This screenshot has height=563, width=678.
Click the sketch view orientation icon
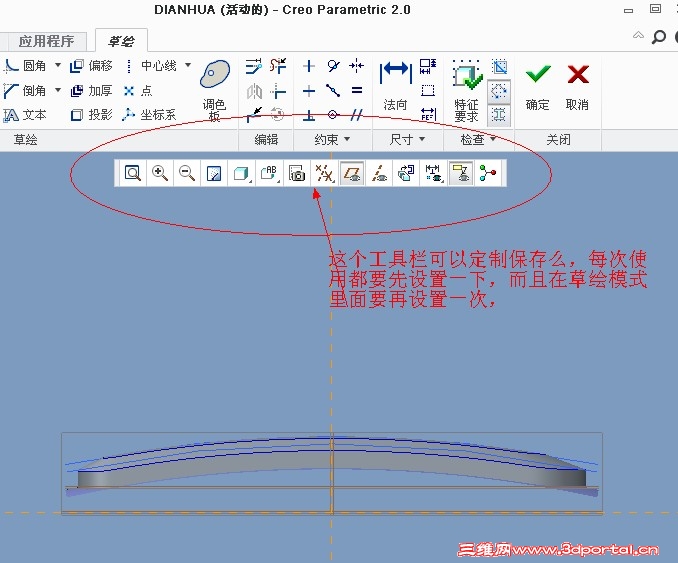[x=406, y=173]
